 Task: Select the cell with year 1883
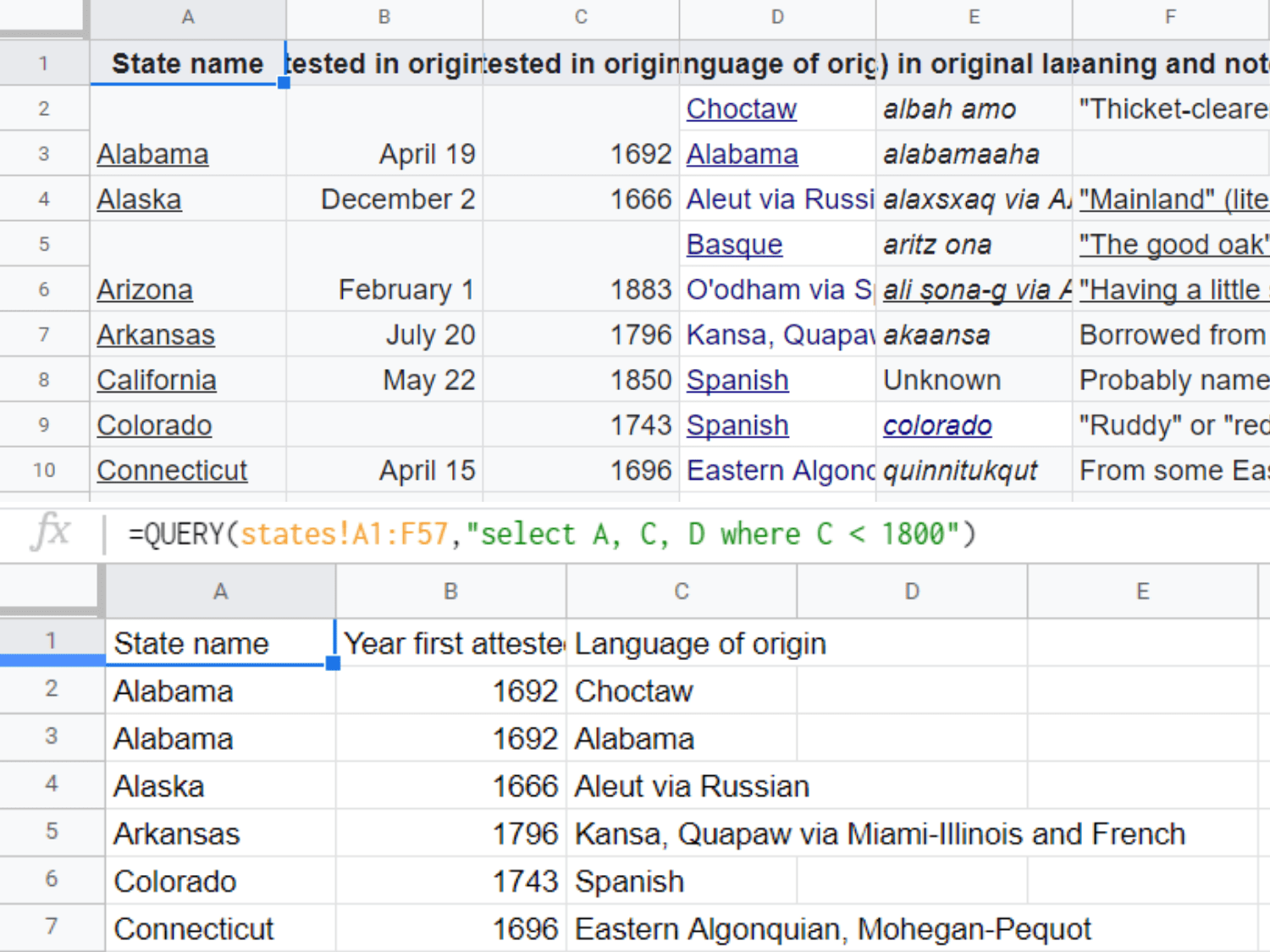point(581,290)
